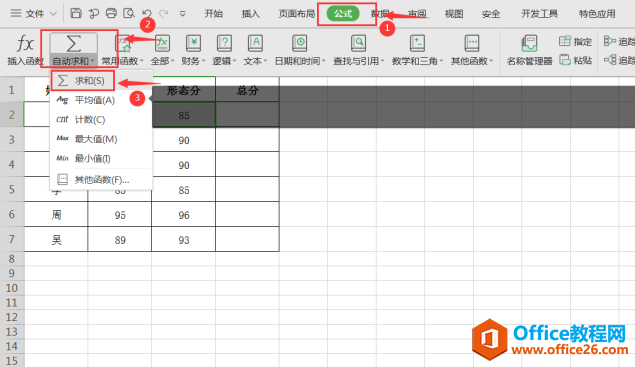Viewport: 635px width, 367px height.
Task: Open the 逻辑 logical functions icon
Action: coord(224,43)
